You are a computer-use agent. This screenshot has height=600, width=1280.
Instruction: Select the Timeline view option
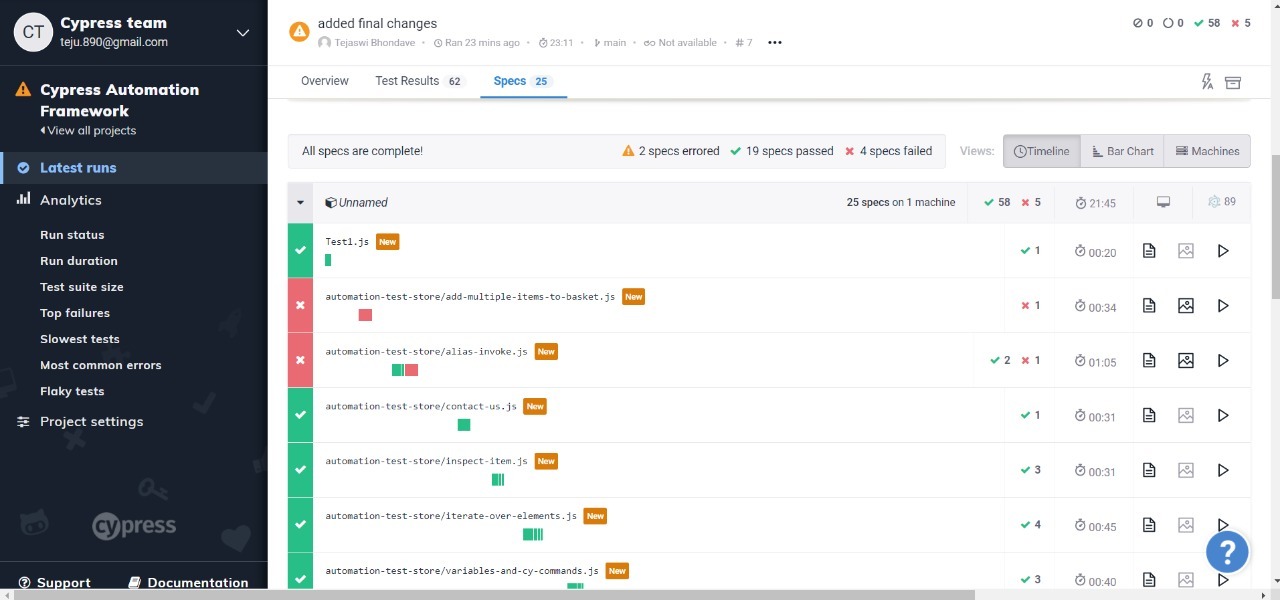click(x=1041, y=150)
